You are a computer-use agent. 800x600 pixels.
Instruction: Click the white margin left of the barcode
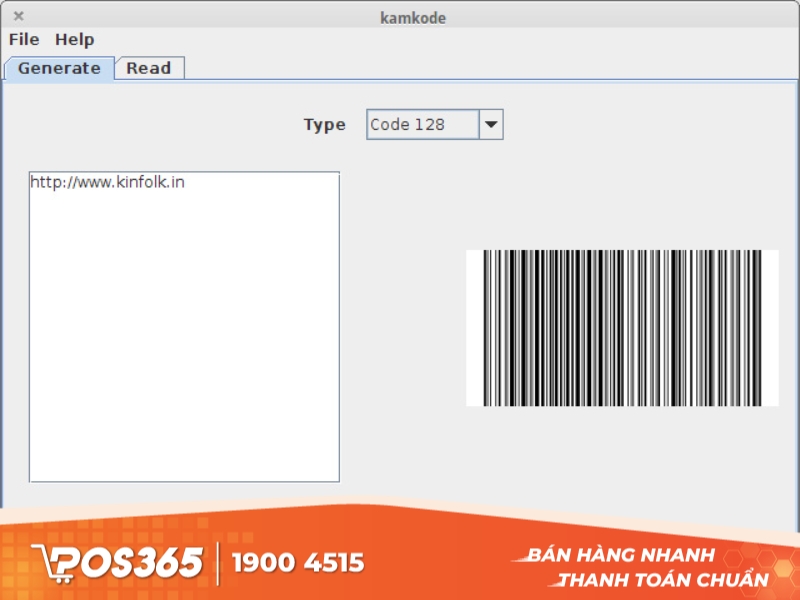(x=474, y=328)
